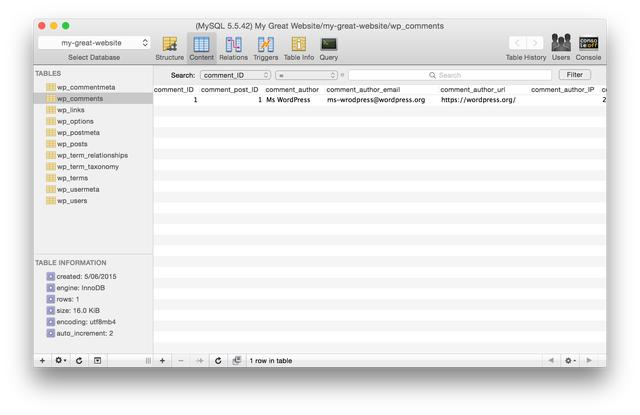Screen dimensions: 640x415
Task: Click the Search filter input field
Action: 450,75
